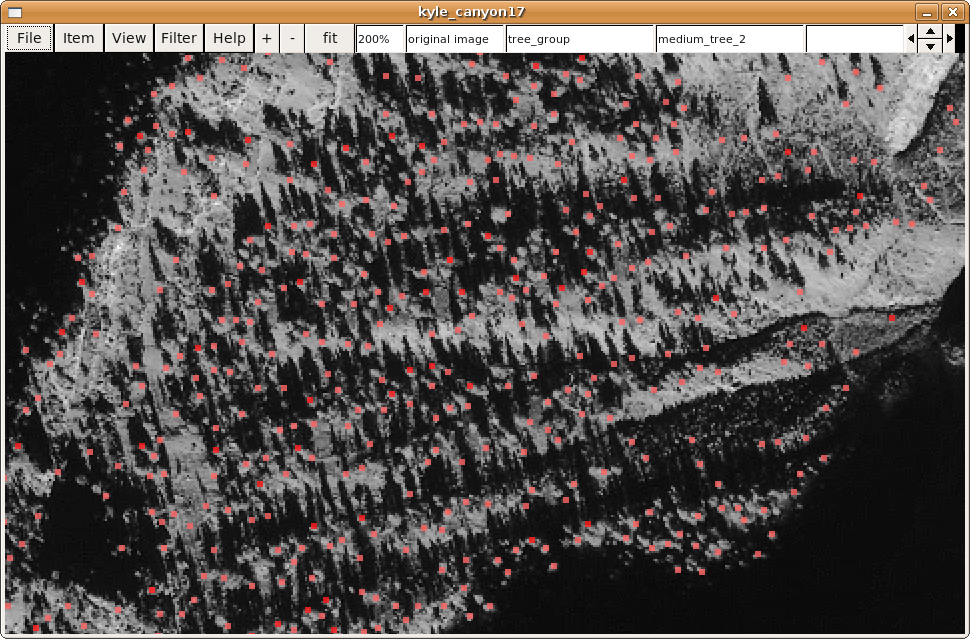
Task: Click the up arrow pan button
Action: [930, 32]
